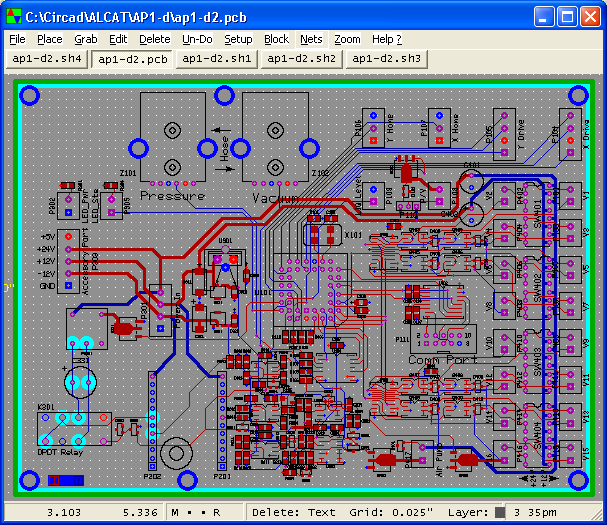Switch to the ap1-d2.sh3 tab
This screenshot has width=607, height=525.
[385, 59]
